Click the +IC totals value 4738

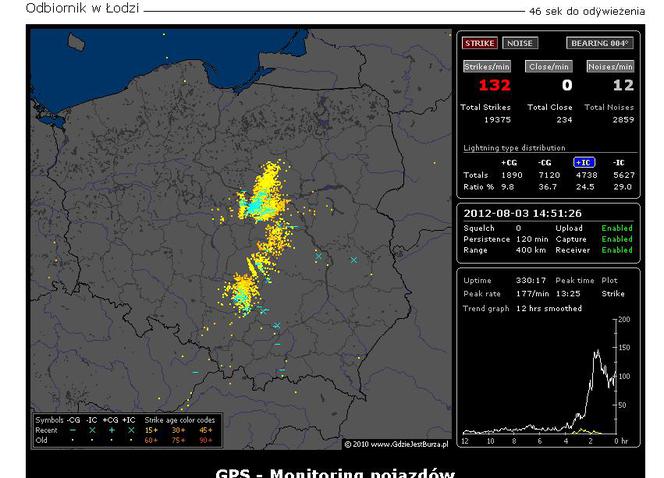point(587,175)
